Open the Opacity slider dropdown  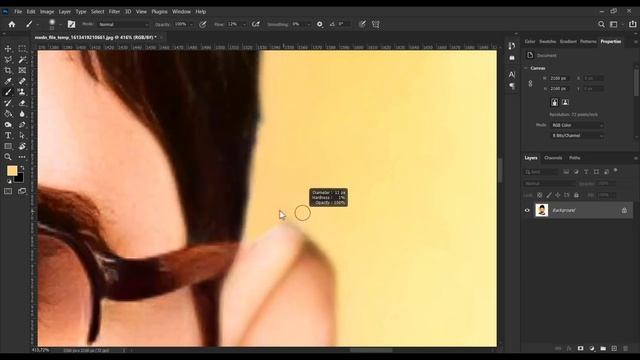[191, 24]
